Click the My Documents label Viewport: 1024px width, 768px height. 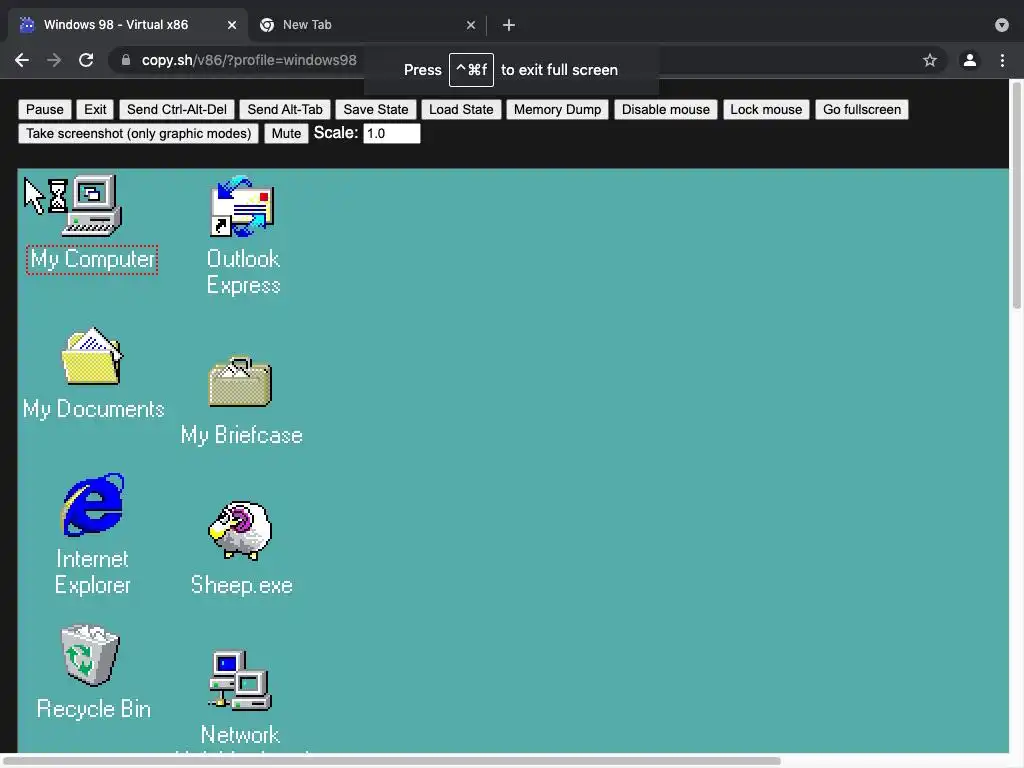point(93,409)
